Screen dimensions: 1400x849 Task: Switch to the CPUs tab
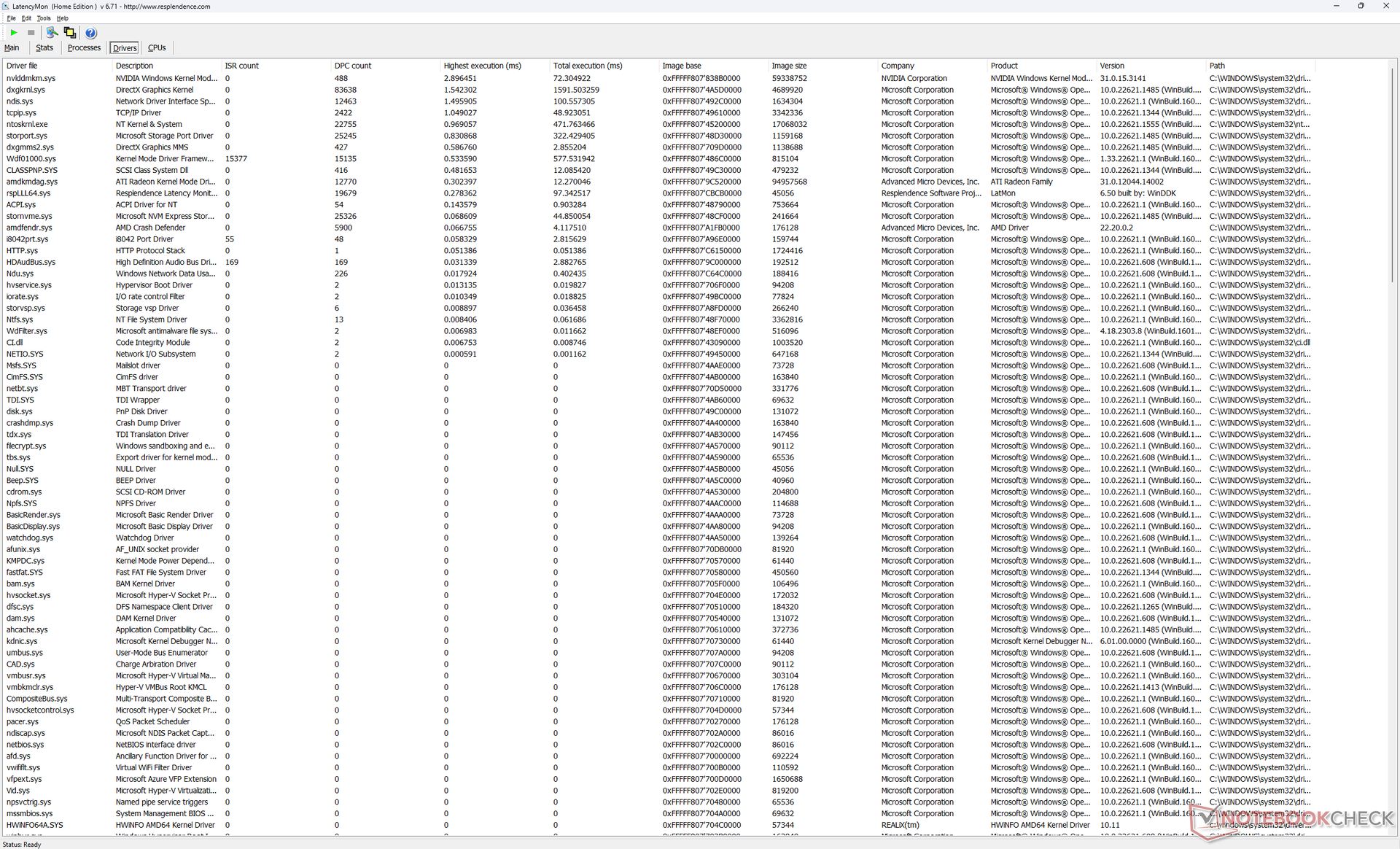pyautogui.click(x=157, y=48)
